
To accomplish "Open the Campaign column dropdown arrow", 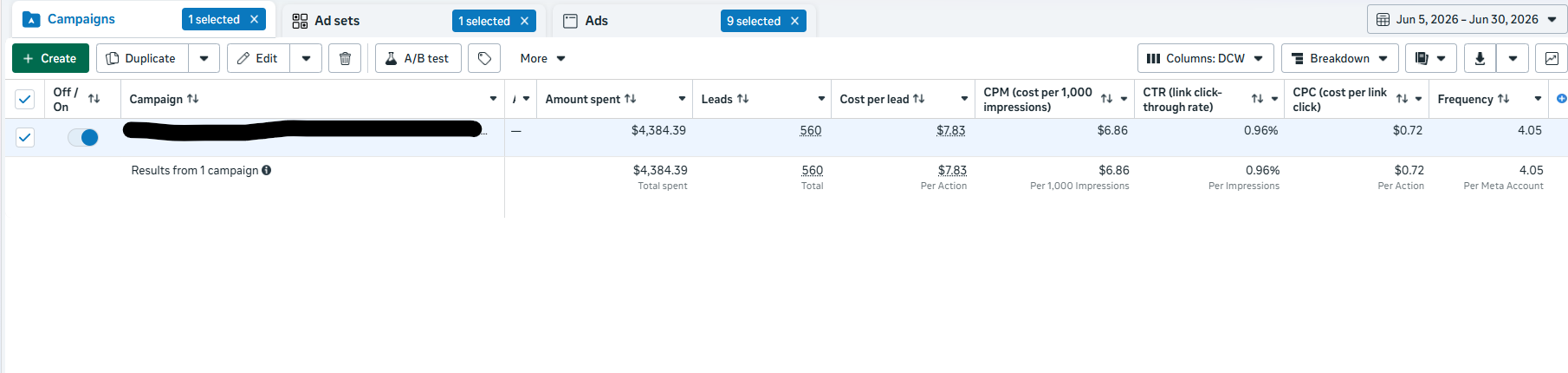I will click(493, 99).
